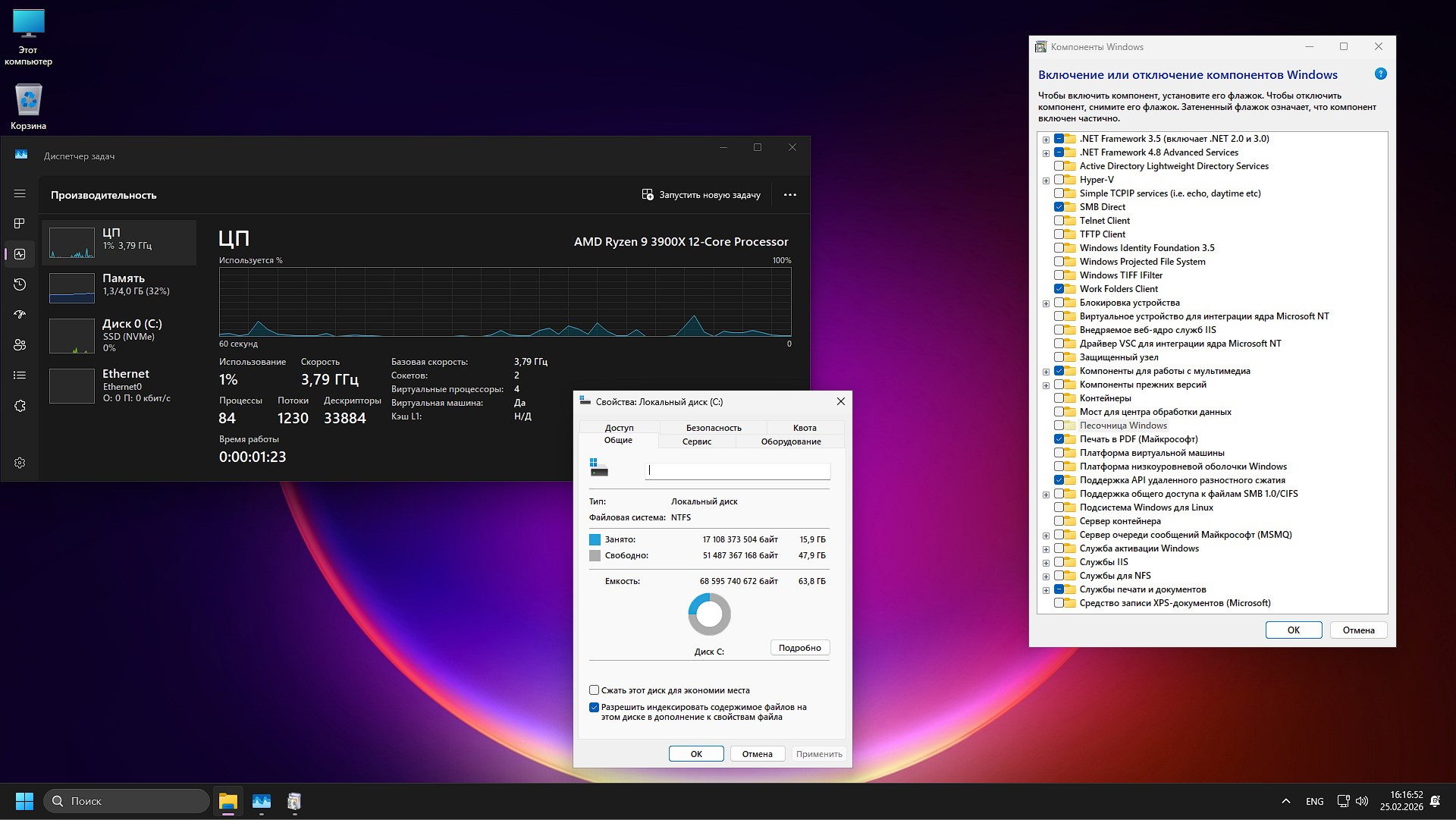1456x820 pixels.
Task: Expand the Hyper-V tree node
Action: click(x=1046, y=180)
